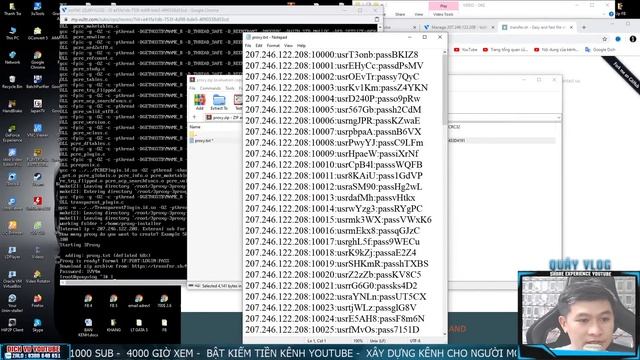Click the Fork me on GitHub ribbon

click(x=622, y=75)
